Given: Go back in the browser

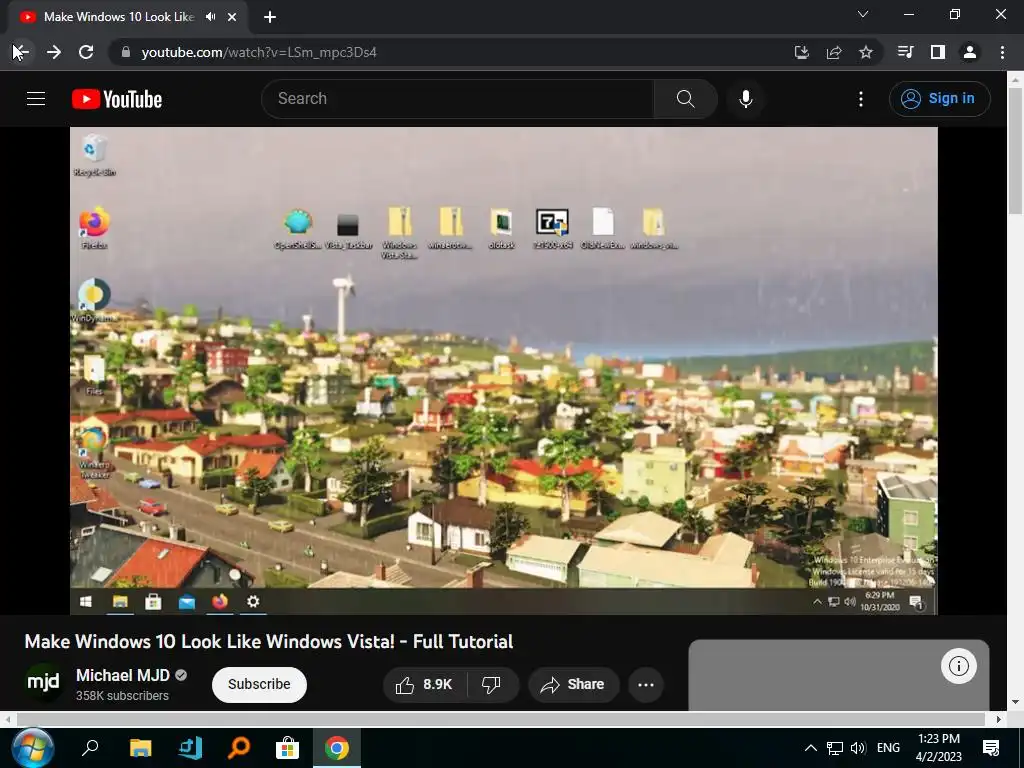Looking at the screenshot, I should click(x=21, y=52).
